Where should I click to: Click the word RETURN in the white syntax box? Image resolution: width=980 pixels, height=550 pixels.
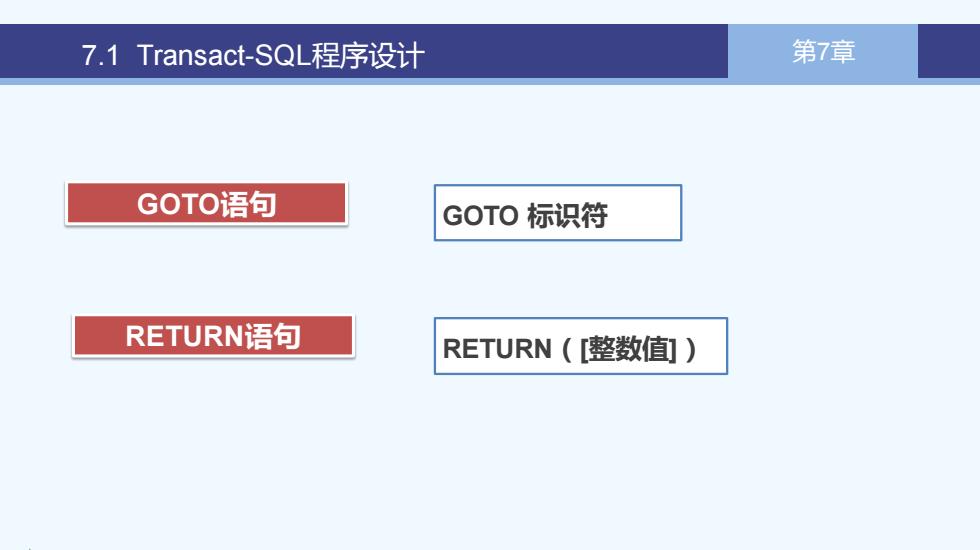click(497, 349)
